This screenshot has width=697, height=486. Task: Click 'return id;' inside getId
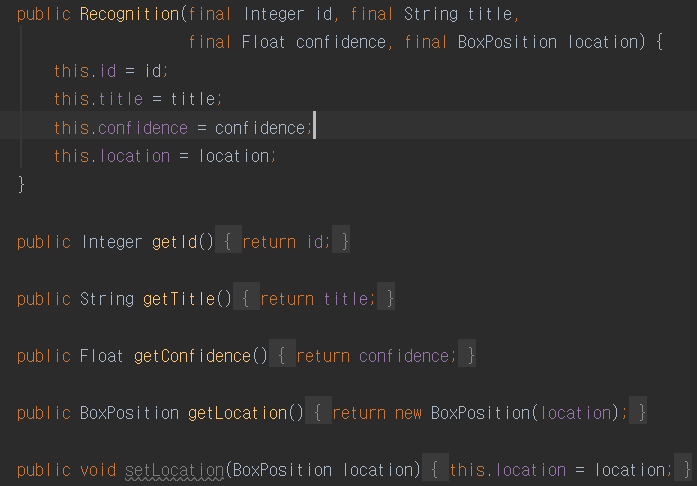coord(286,242)
